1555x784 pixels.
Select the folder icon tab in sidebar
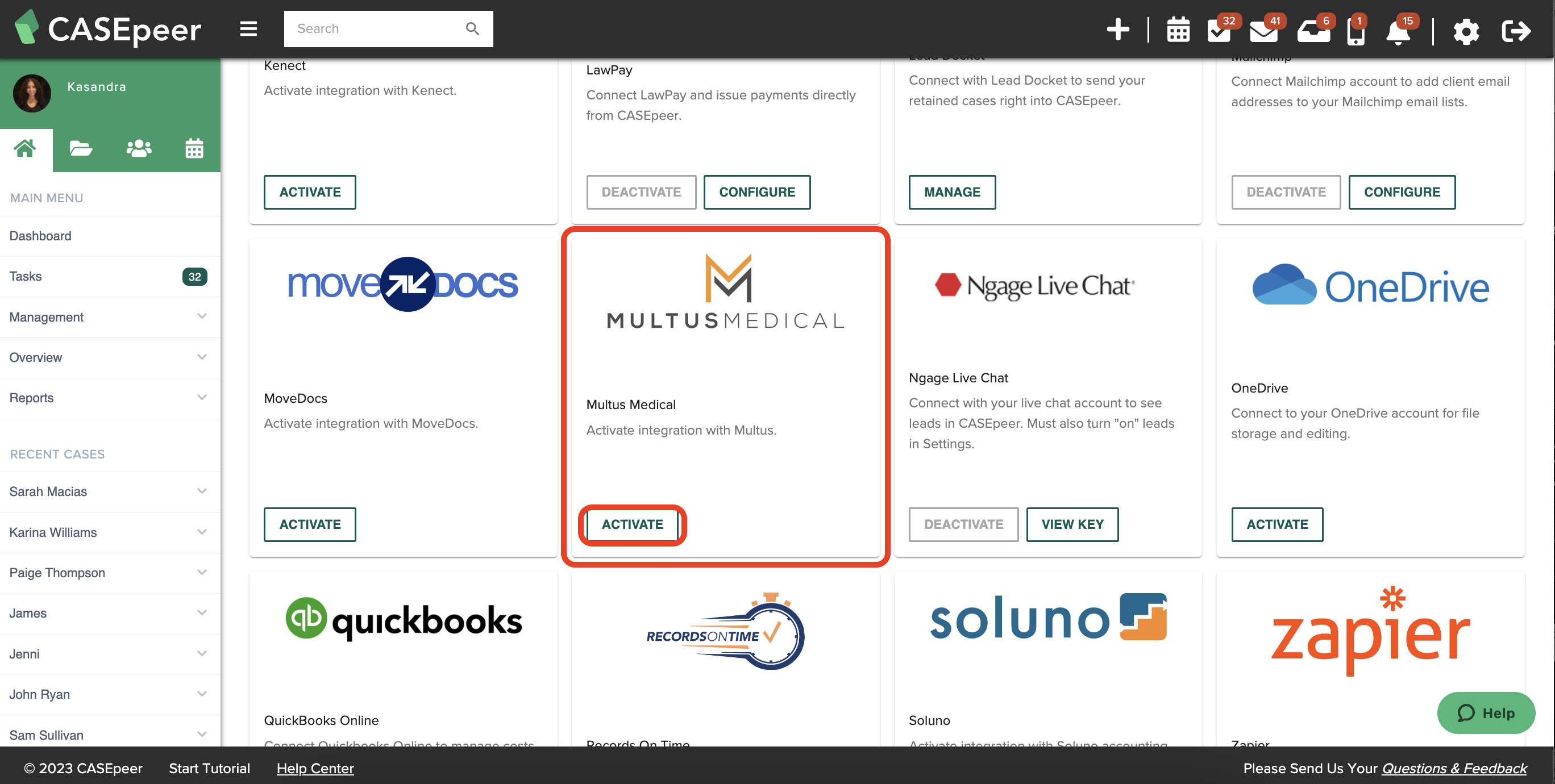click(81, 149)
